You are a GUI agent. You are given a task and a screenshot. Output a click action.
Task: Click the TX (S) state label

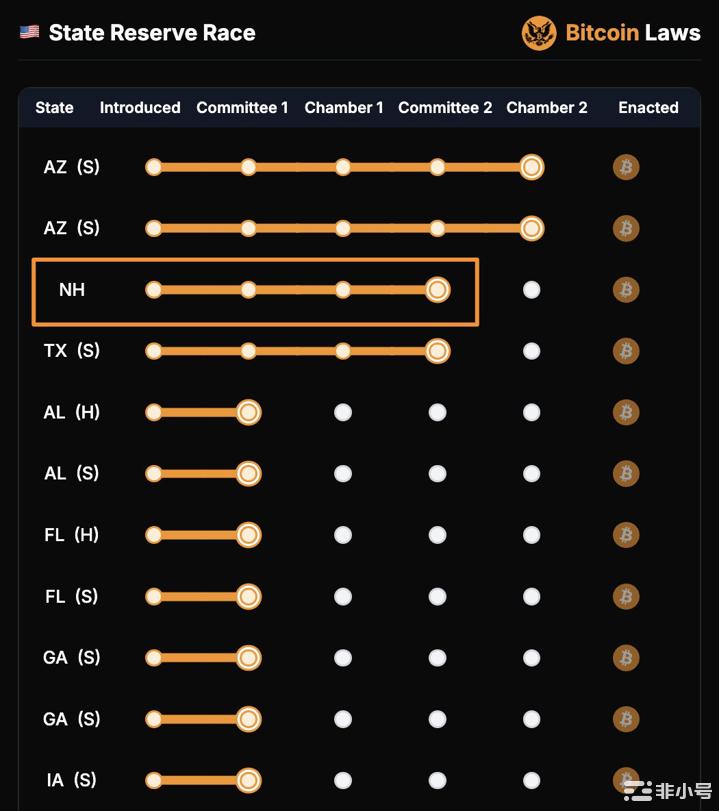coord(71,351)
